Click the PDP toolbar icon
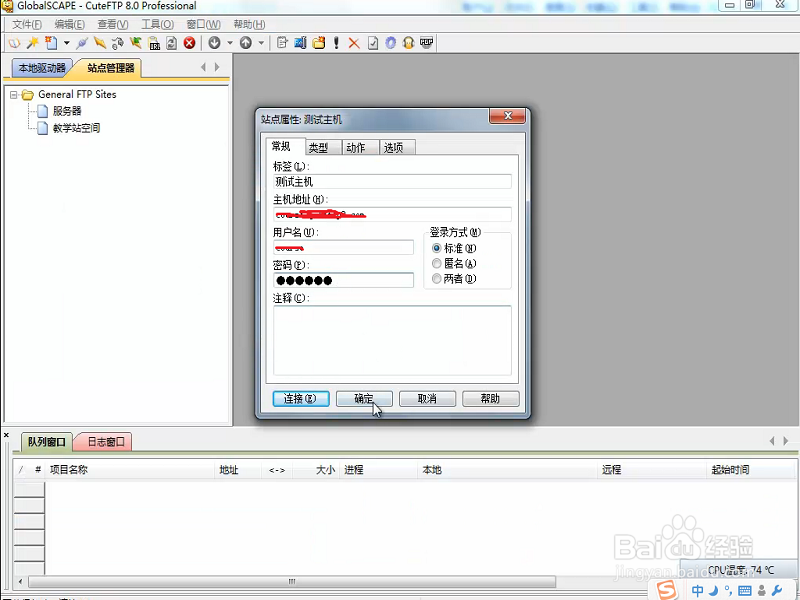Image resolution: width=800 pixels, height=600 pixels. click(427, 43)
